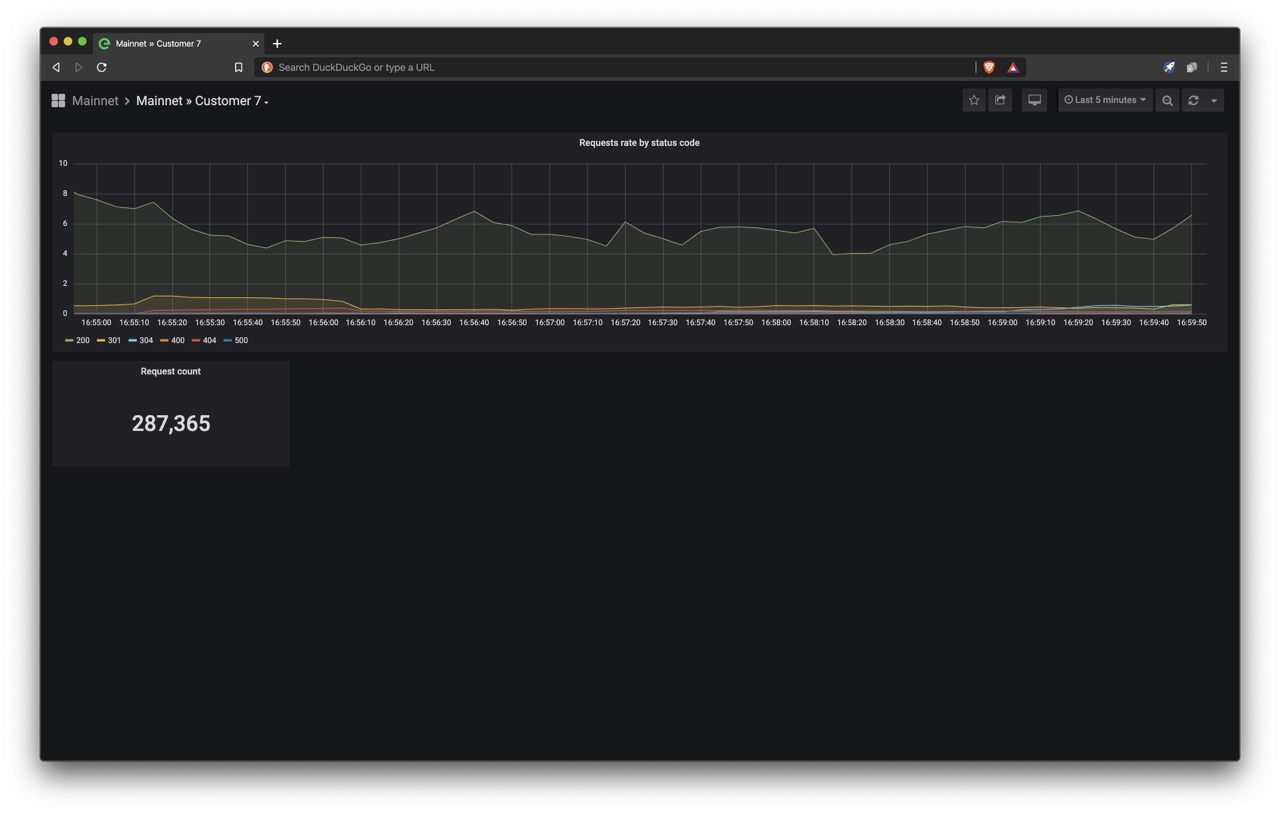Cycle view mode with the monitor icon
This screenshot has width=1280, height=814.
click(1035, 100)
